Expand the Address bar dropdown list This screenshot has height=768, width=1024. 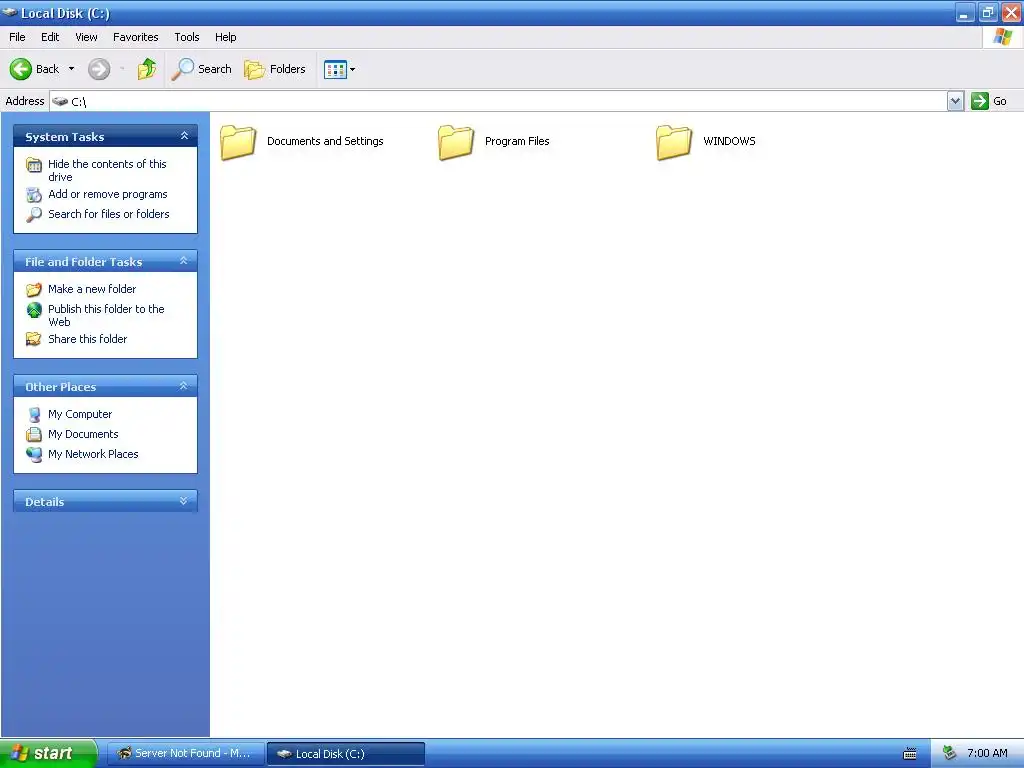click(955, 101)
